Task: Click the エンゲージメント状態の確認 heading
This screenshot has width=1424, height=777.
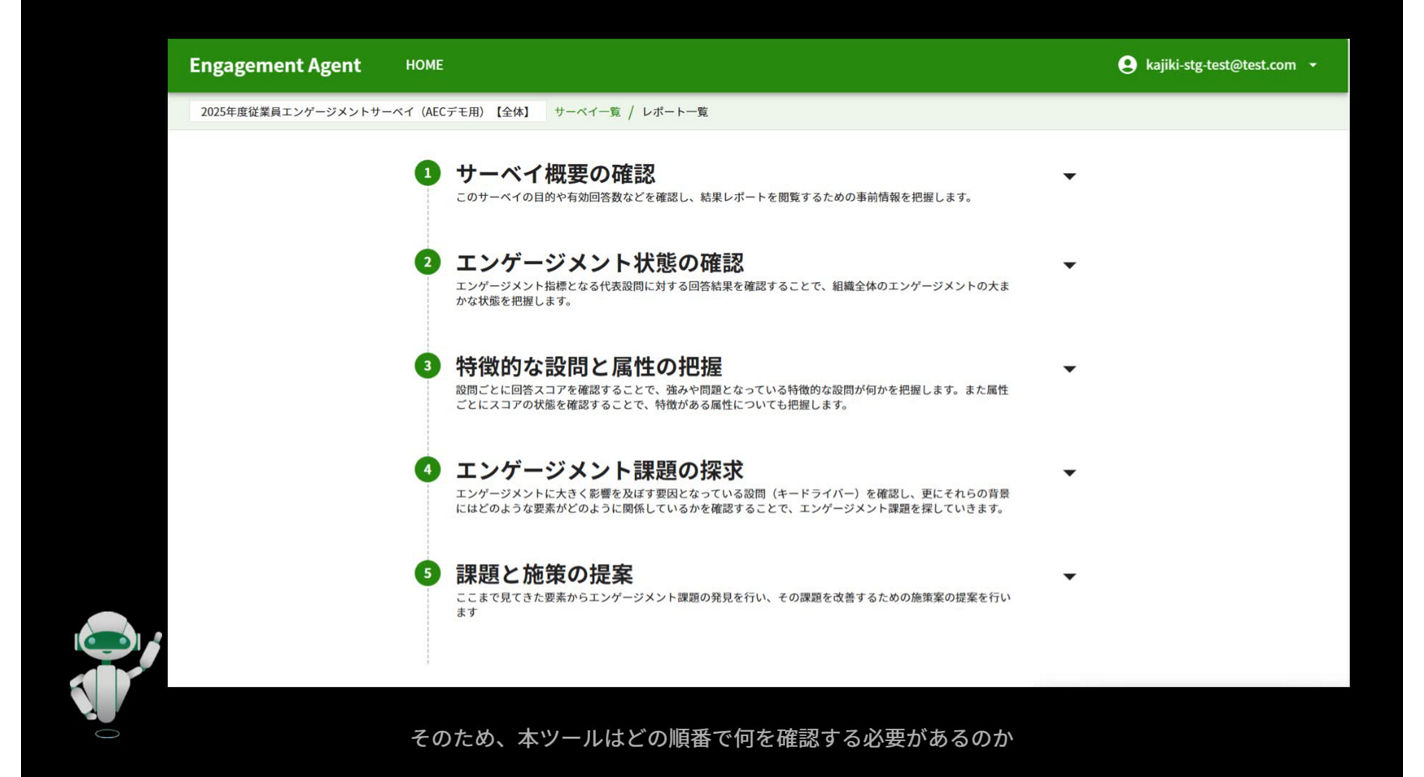Action: click(600, 263)
